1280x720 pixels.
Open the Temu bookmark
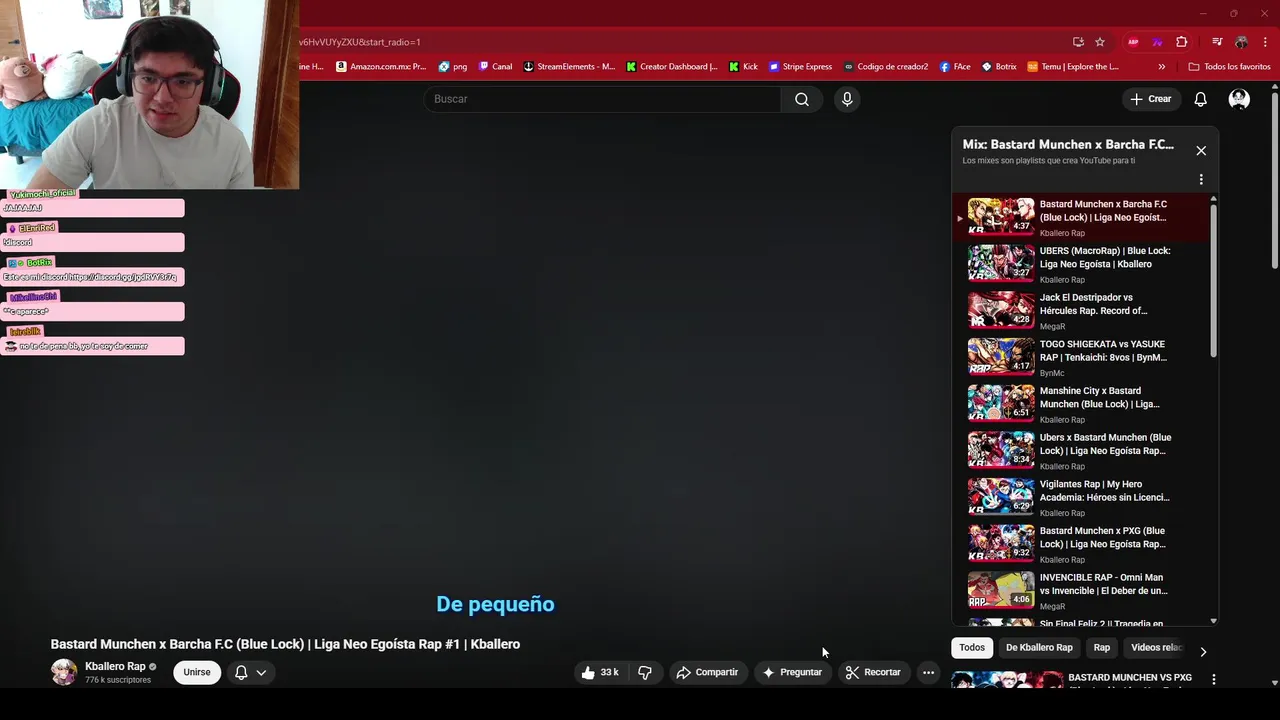(x=1073, y=67)
